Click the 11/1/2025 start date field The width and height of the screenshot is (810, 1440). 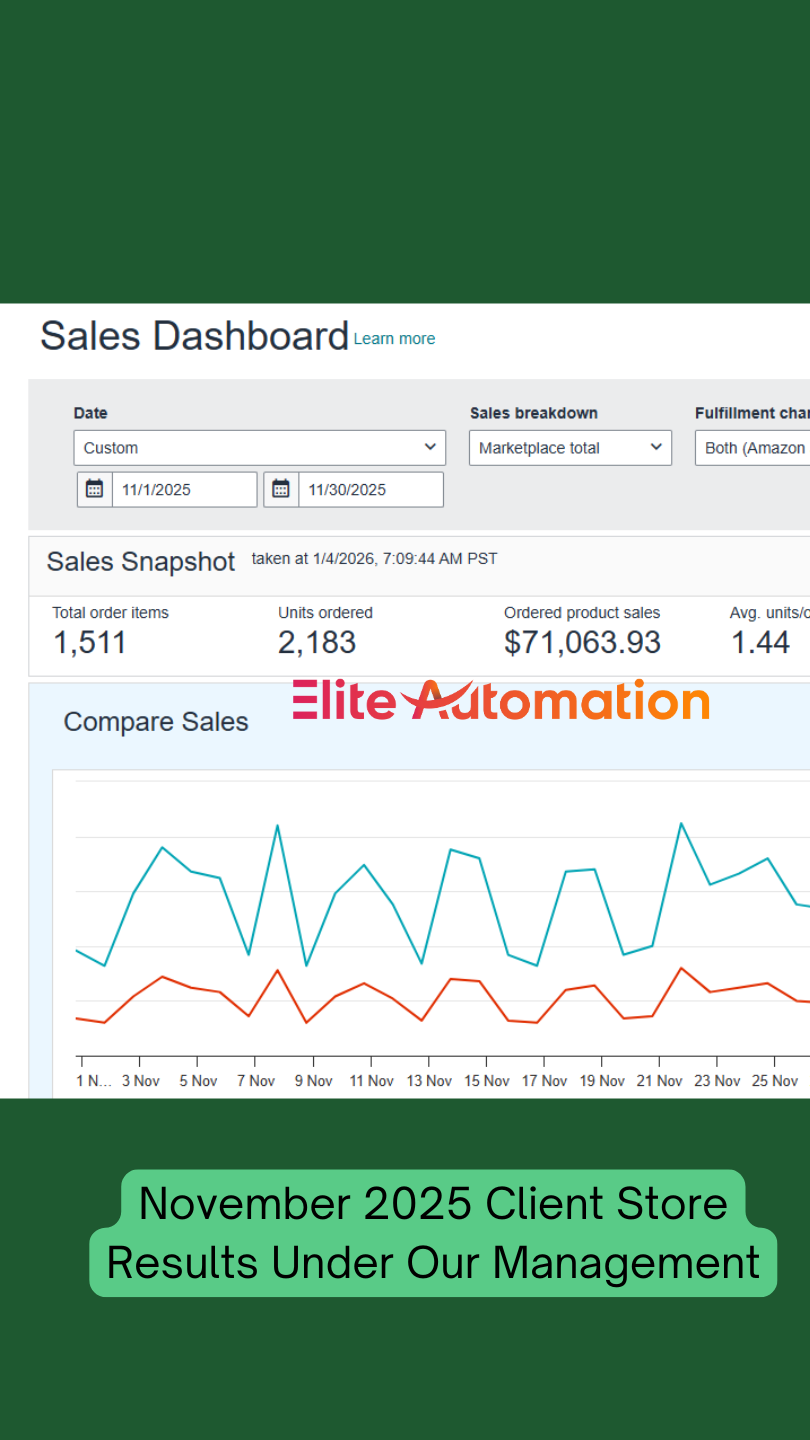click(x=183, y=490)
